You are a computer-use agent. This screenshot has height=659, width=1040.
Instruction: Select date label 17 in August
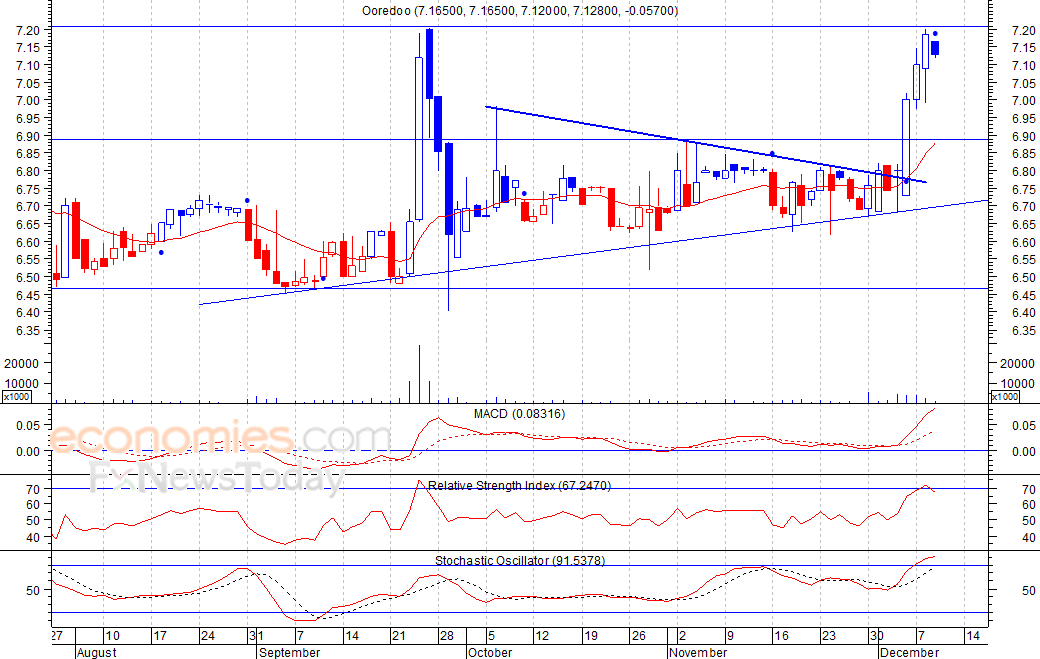160,635
